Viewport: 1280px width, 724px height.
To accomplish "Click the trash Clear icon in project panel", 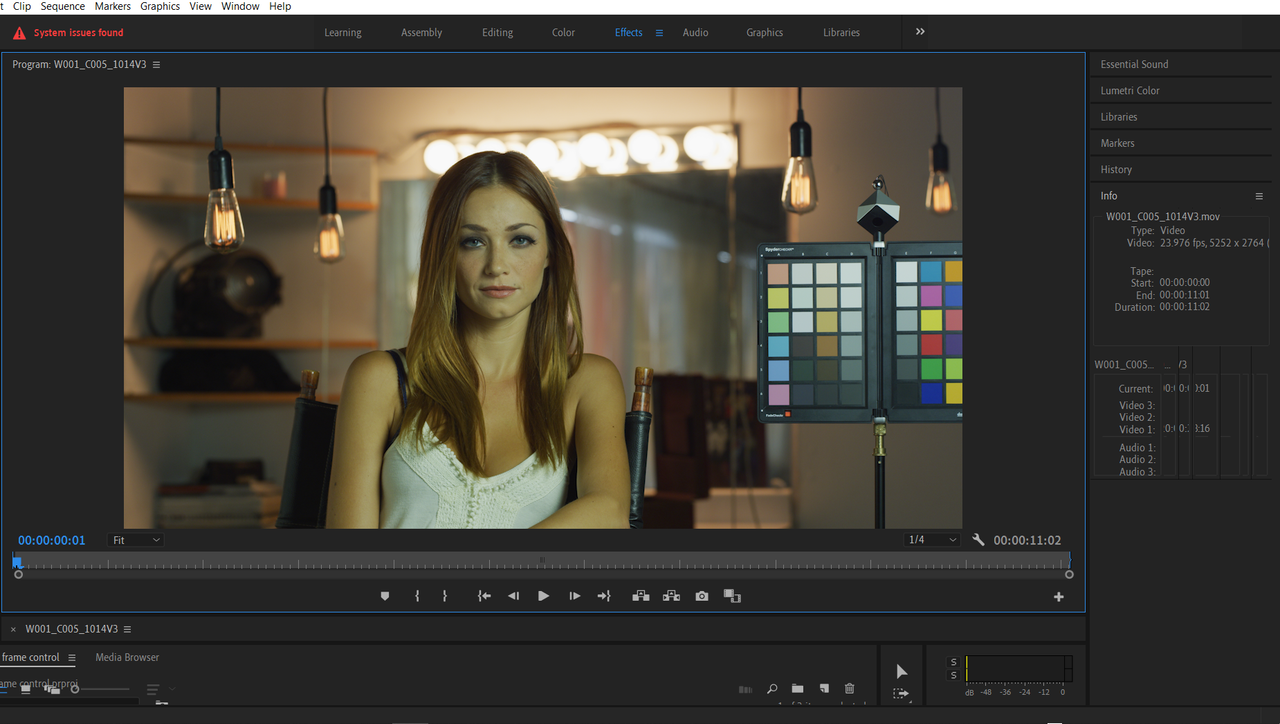I will 850,689.
